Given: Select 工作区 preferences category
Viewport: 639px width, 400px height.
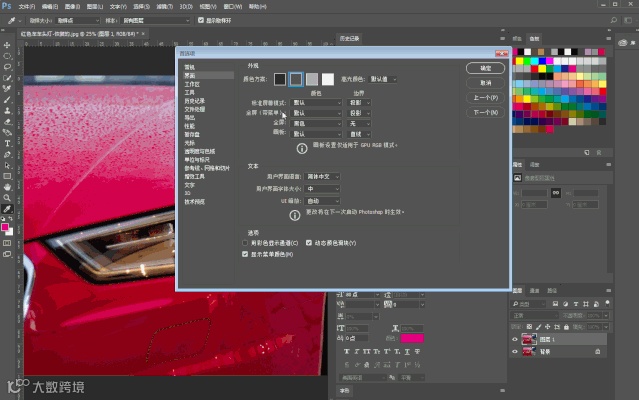Looking at the screenshot, I should (x=192, y=84).
